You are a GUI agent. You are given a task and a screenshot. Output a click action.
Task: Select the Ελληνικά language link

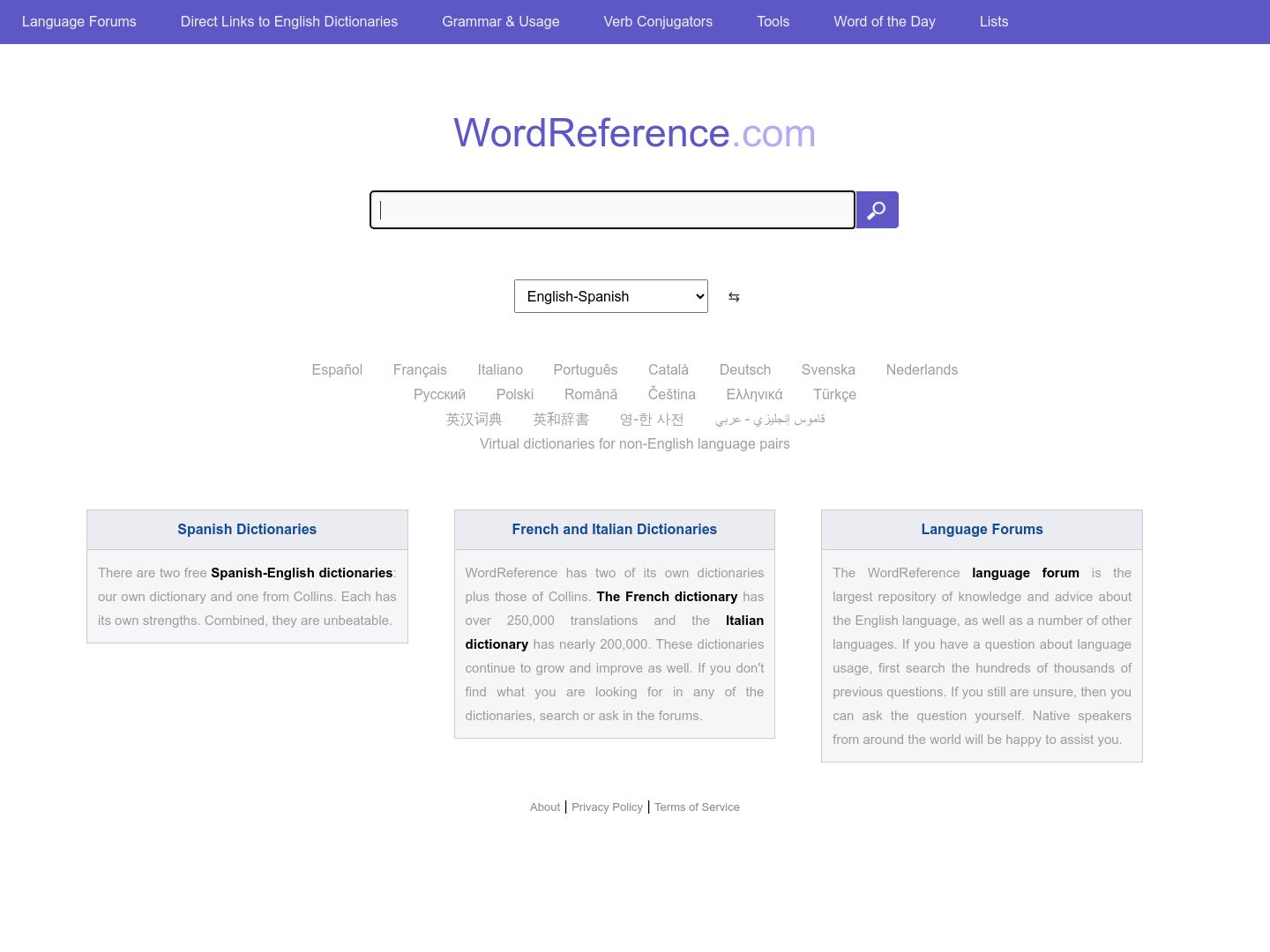[x=754, y=394]
